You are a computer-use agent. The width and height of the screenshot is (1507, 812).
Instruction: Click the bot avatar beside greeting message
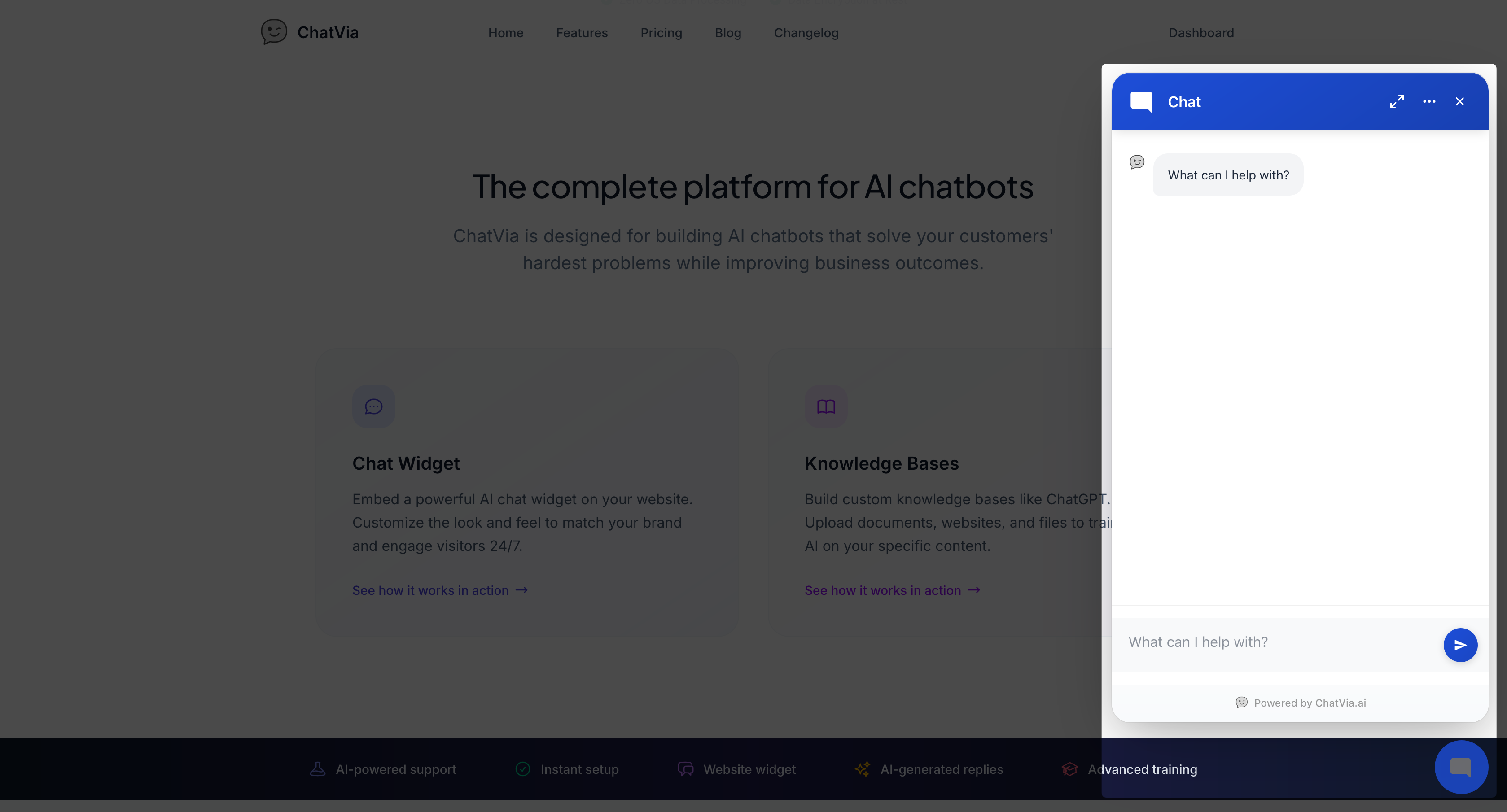point(1137,162)
